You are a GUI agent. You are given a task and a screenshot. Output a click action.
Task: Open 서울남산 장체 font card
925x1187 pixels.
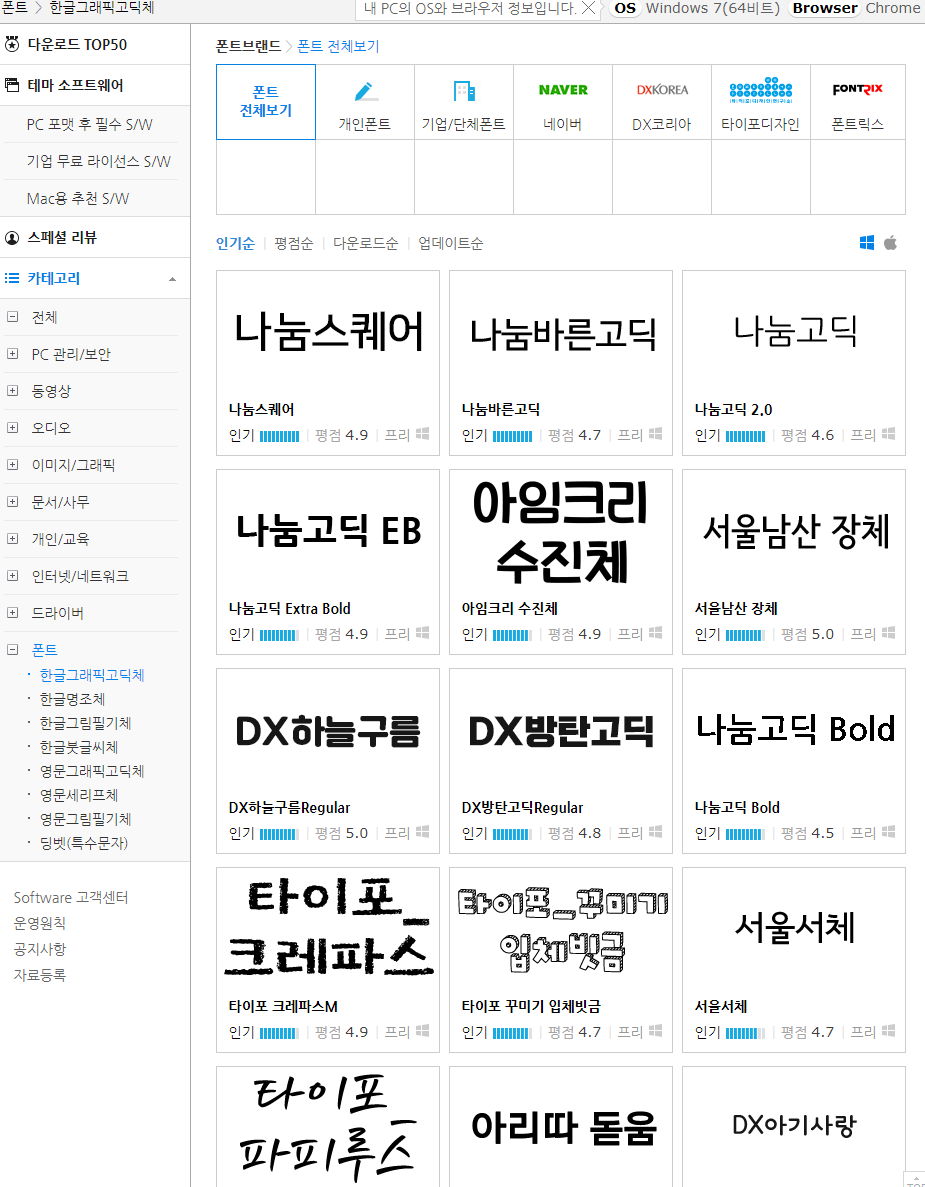click(794, 562)
